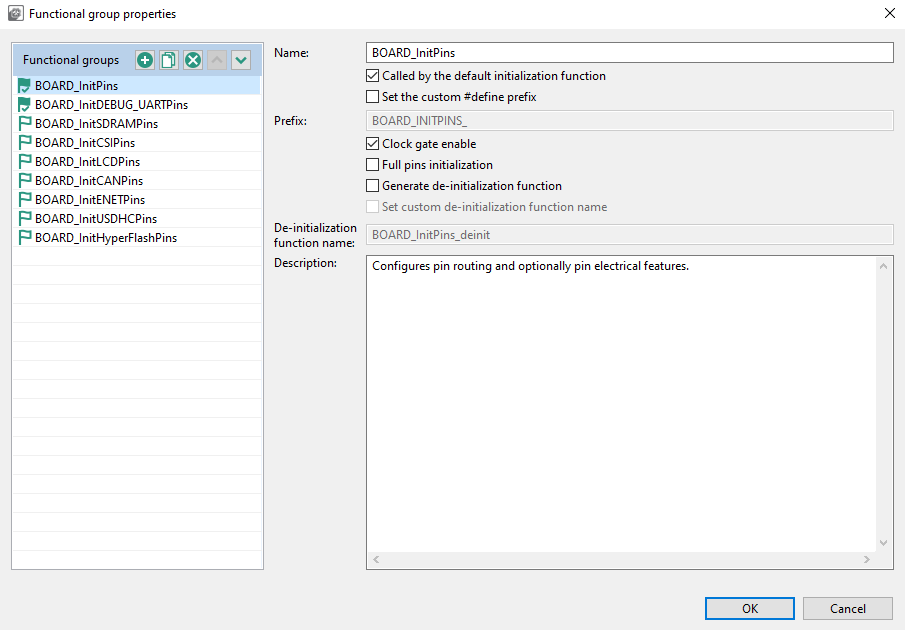Enable Set the custom #define prefix
Image resolution: width=905 pixels, height=630 pixels.
tap(373, 97)
